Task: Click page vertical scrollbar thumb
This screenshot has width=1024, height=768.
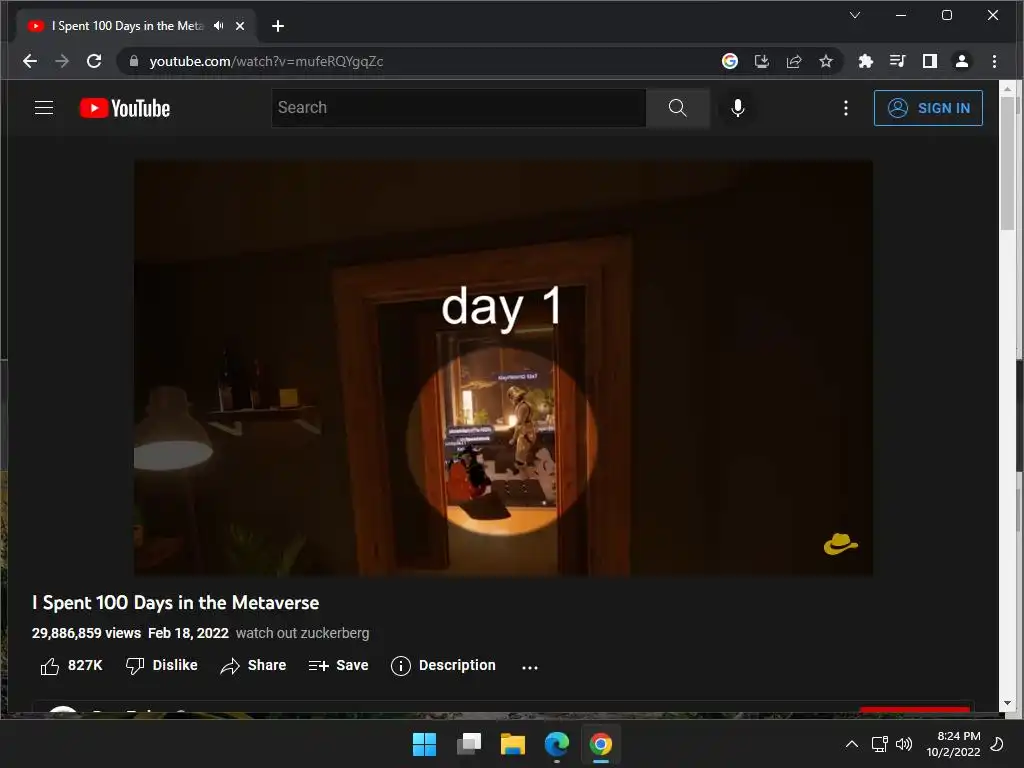Action: click(x=1008, y=163)
